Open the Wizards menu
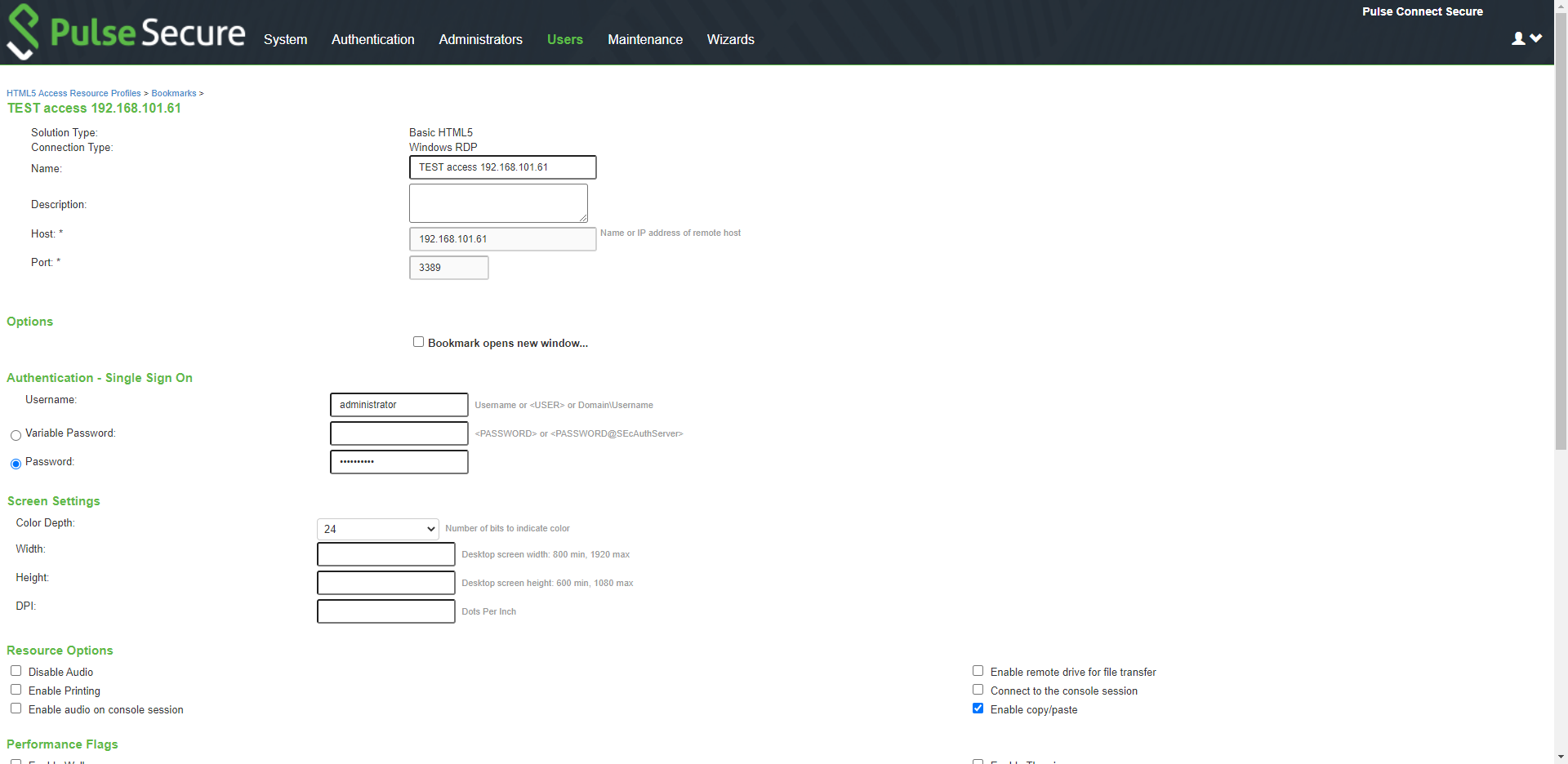This screenshot has width=1568, height=764. 731,39
